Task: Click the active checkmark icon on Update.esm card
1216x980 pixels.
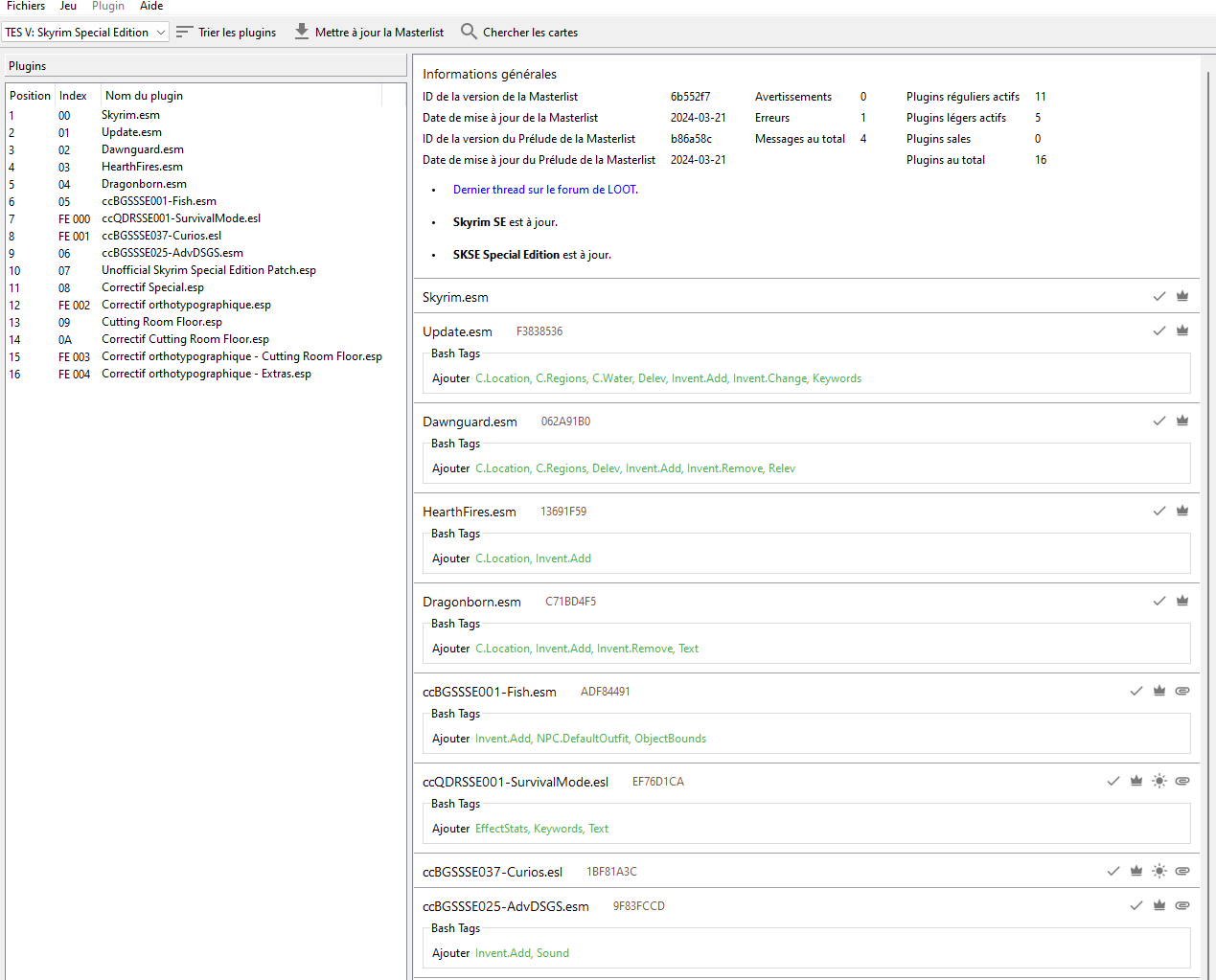Action: point(1159,330)
